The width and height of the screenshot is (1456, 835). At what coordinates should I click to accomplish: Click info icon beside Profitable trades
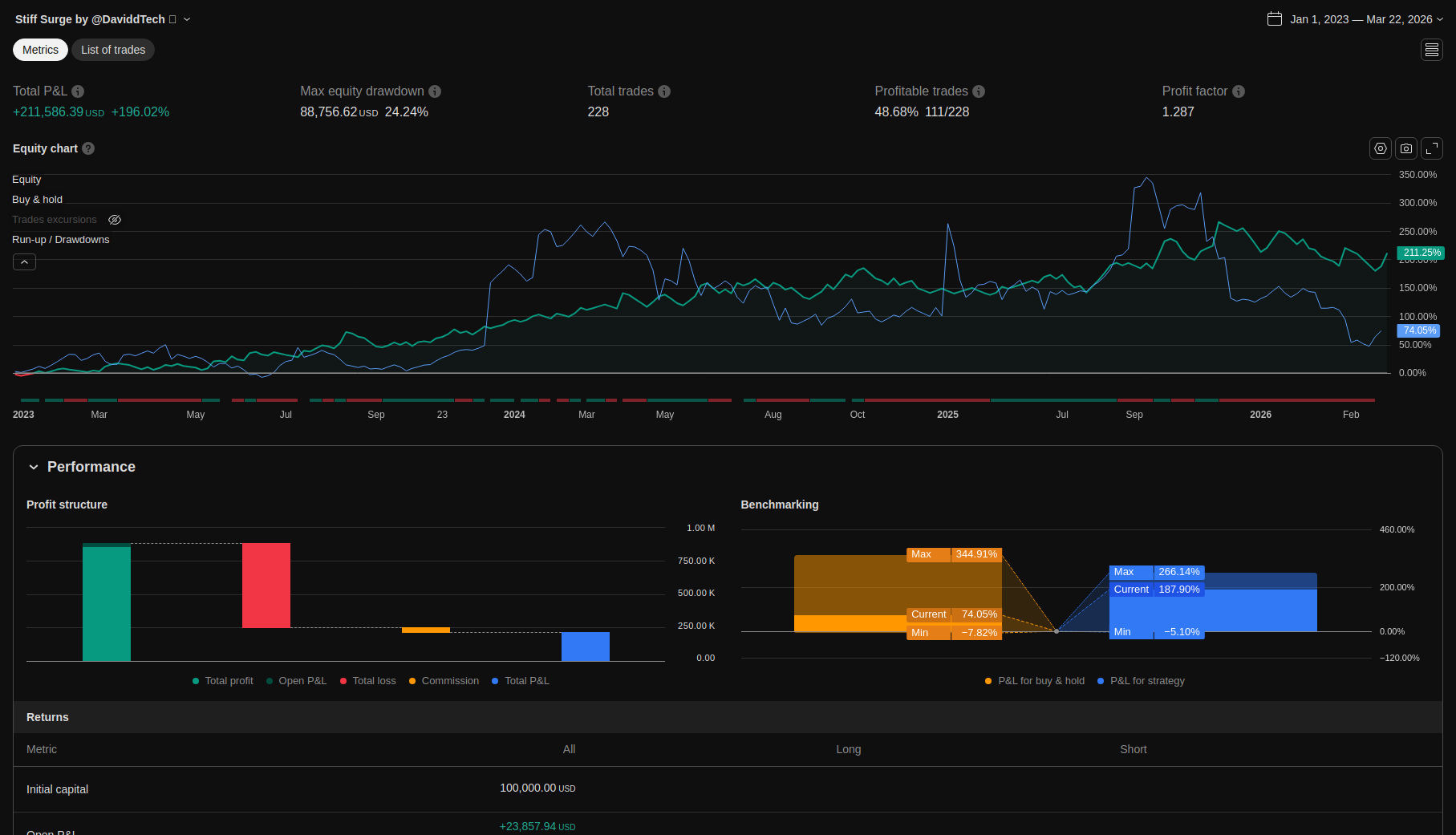click(979, 91)
